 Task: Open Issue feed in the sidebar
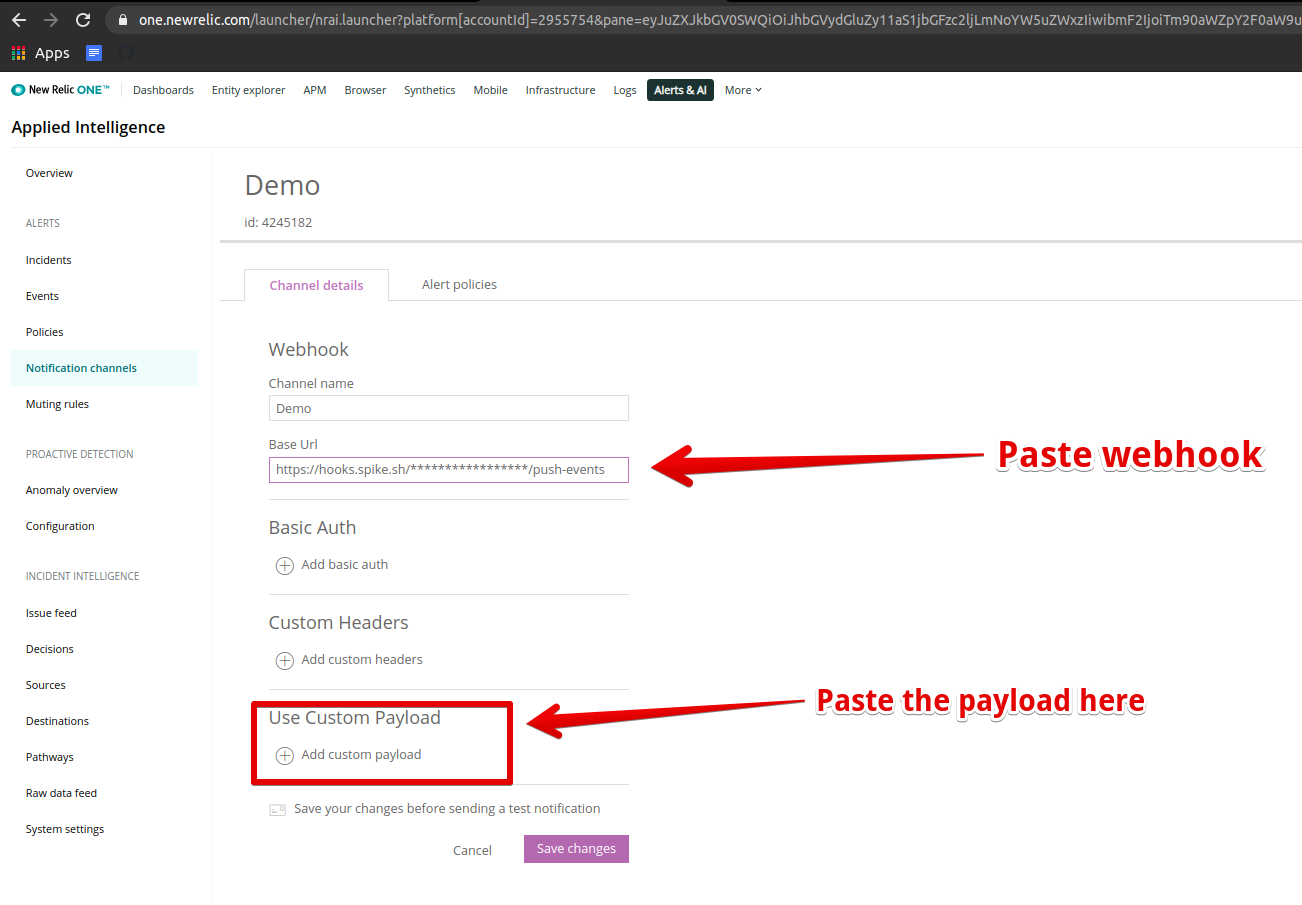point(51,613)
